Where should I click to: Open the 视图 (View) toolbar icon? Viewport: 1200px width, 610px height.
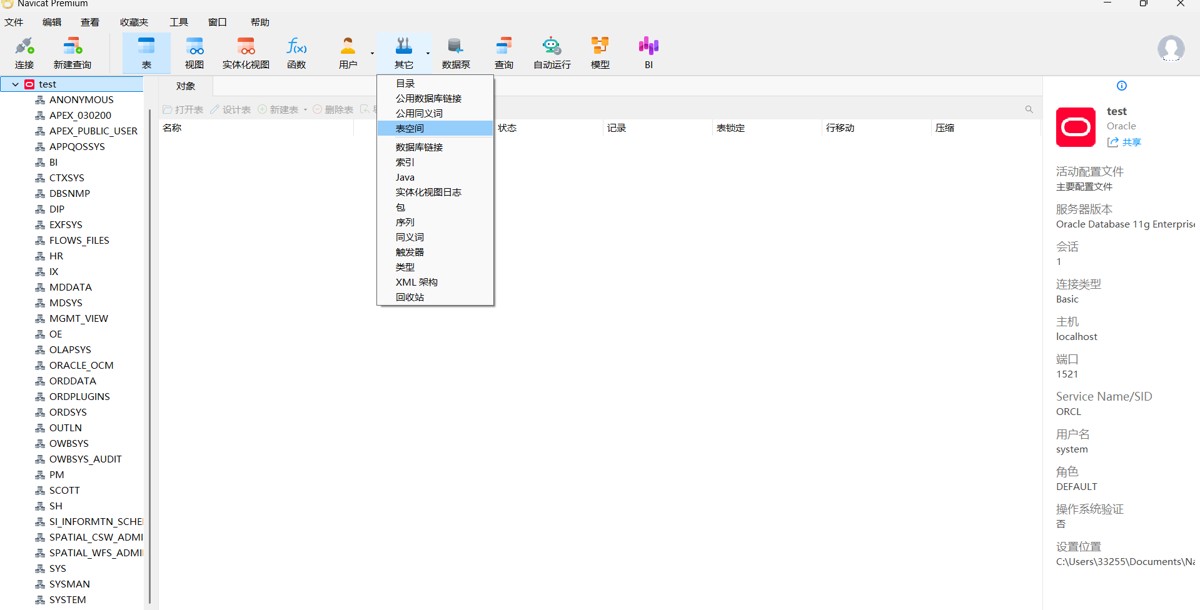click(194, 53)
